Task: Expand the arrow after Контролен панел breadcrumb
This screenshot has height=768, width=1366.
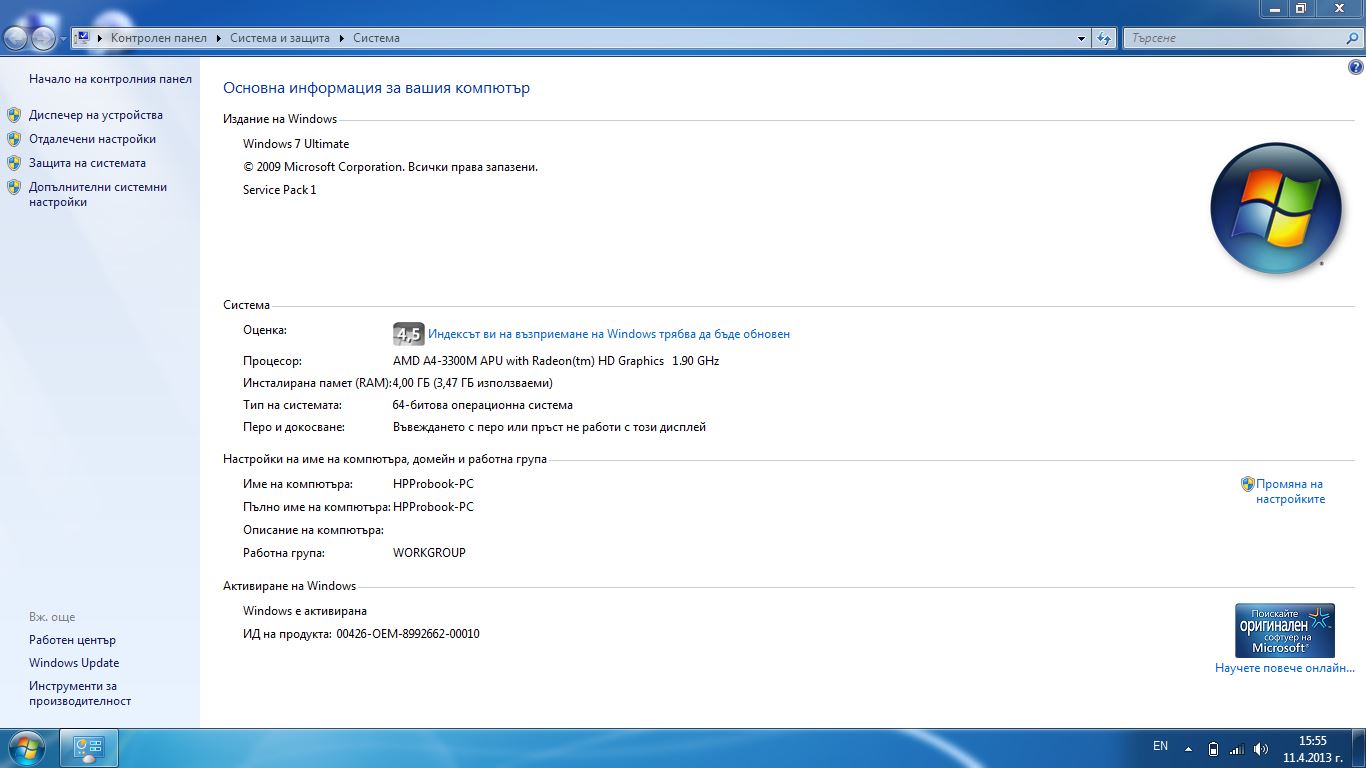Action: (x=218, y=38)
